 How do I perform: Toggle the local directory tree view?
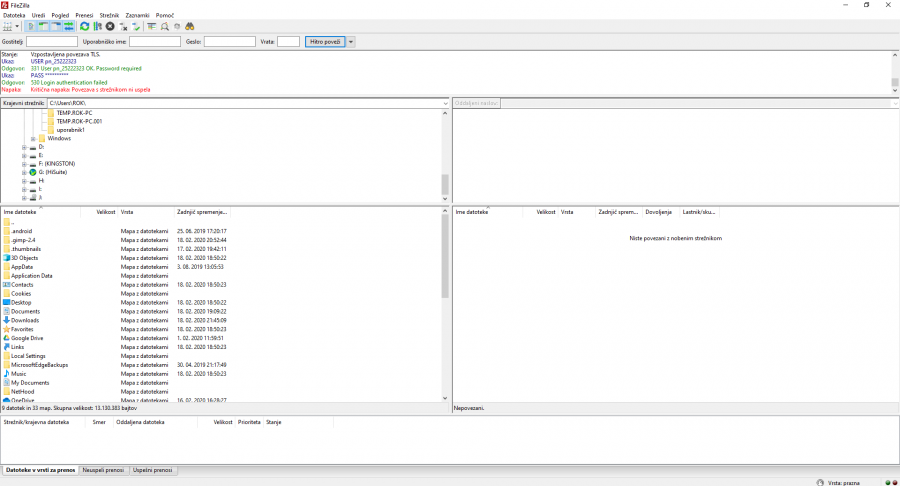[44, 26]
